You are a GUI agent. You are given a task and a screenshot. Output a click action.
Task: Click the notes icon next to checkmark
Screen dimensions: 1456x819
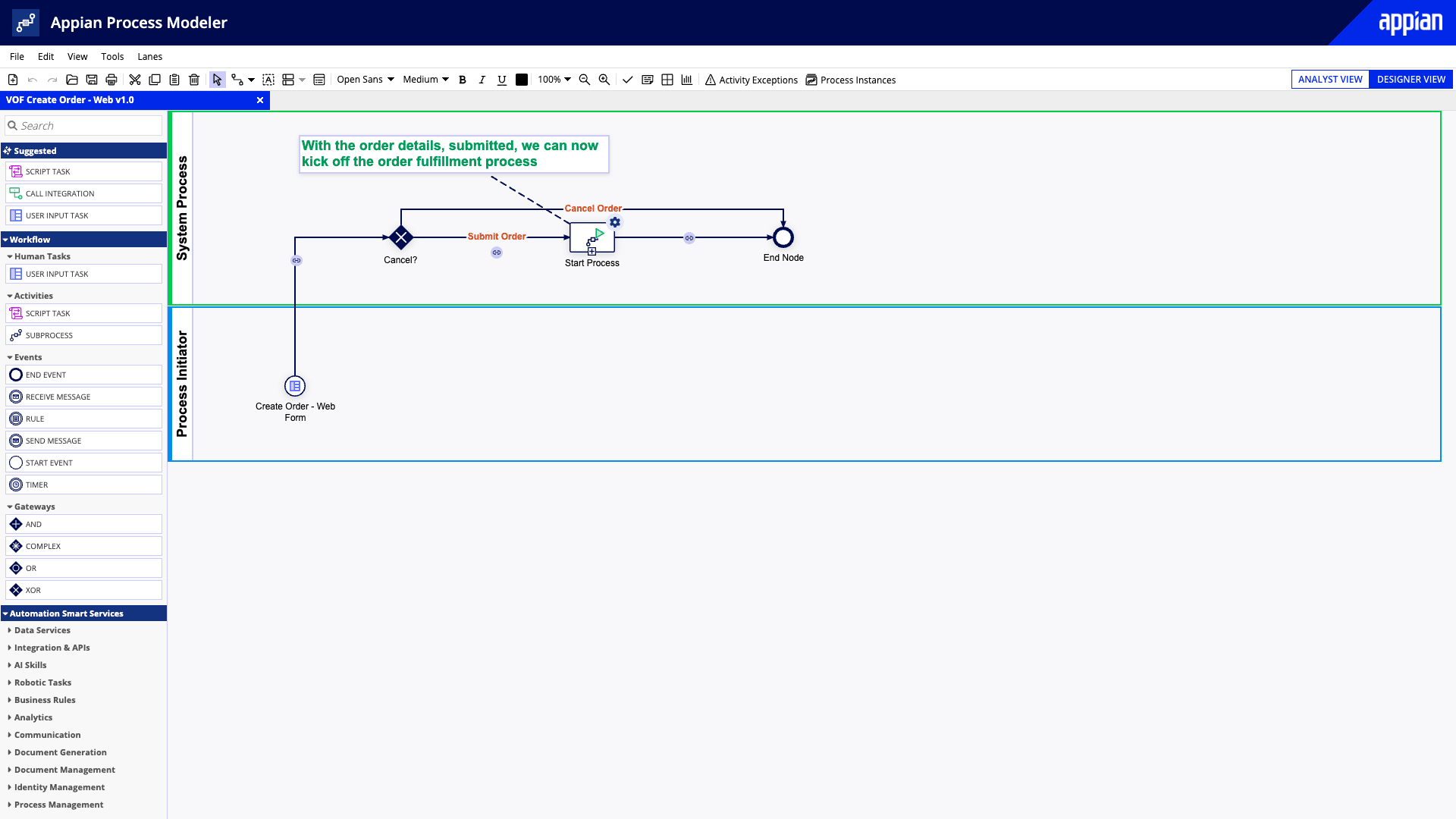coord(648,80)
